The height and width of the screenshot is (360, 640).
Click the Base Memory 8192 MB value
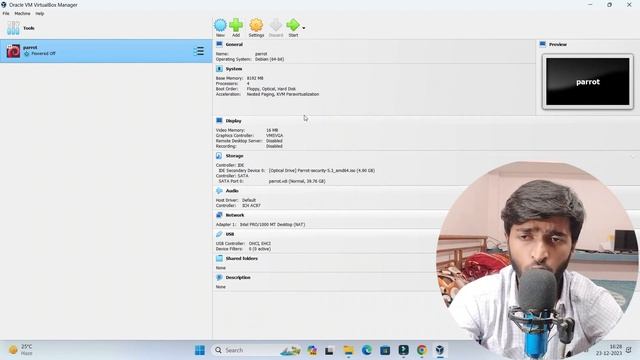[x=255, y=78]
